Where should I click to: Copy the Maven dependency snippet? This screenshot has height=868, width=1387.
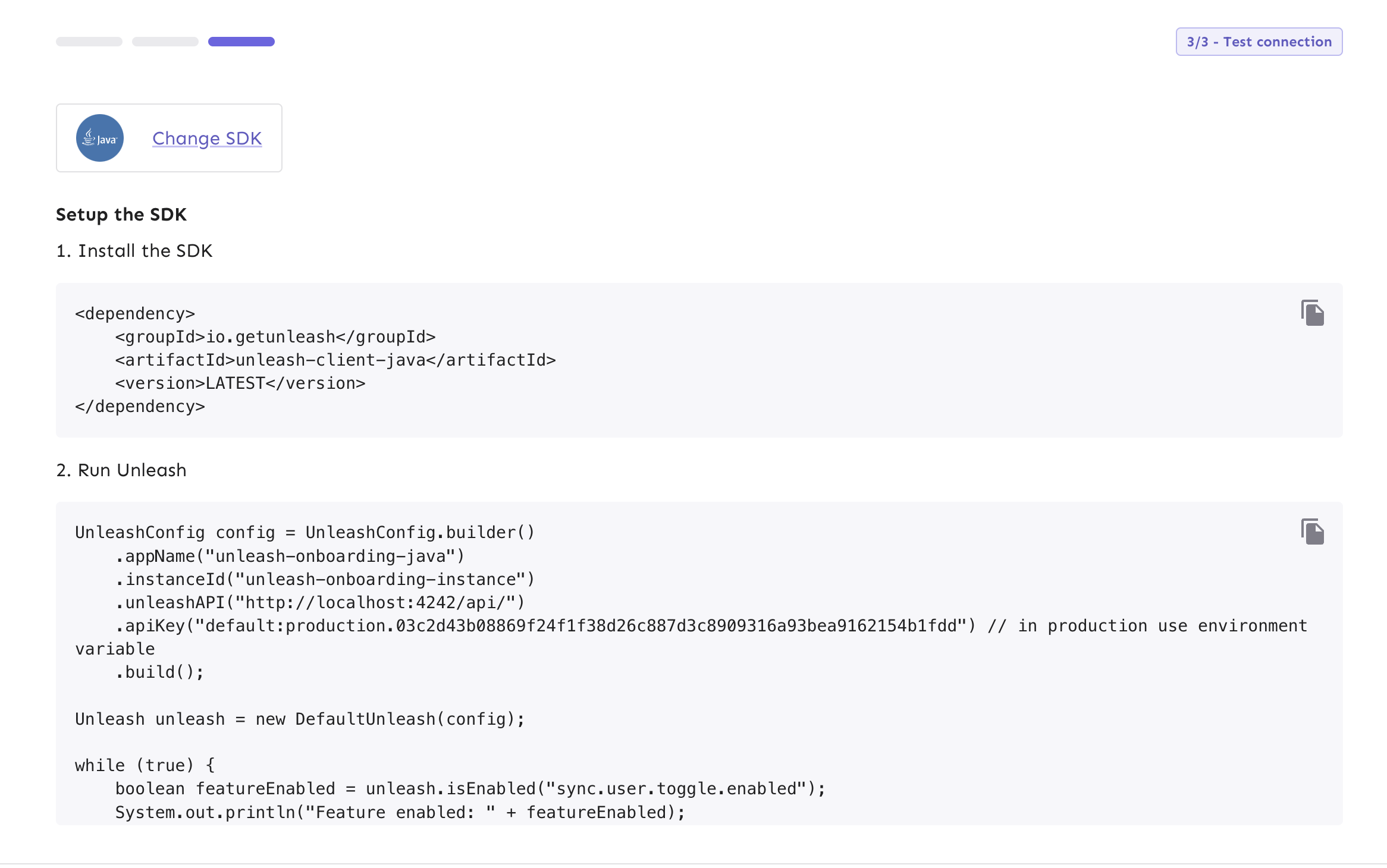click(x=1312, y=313)
